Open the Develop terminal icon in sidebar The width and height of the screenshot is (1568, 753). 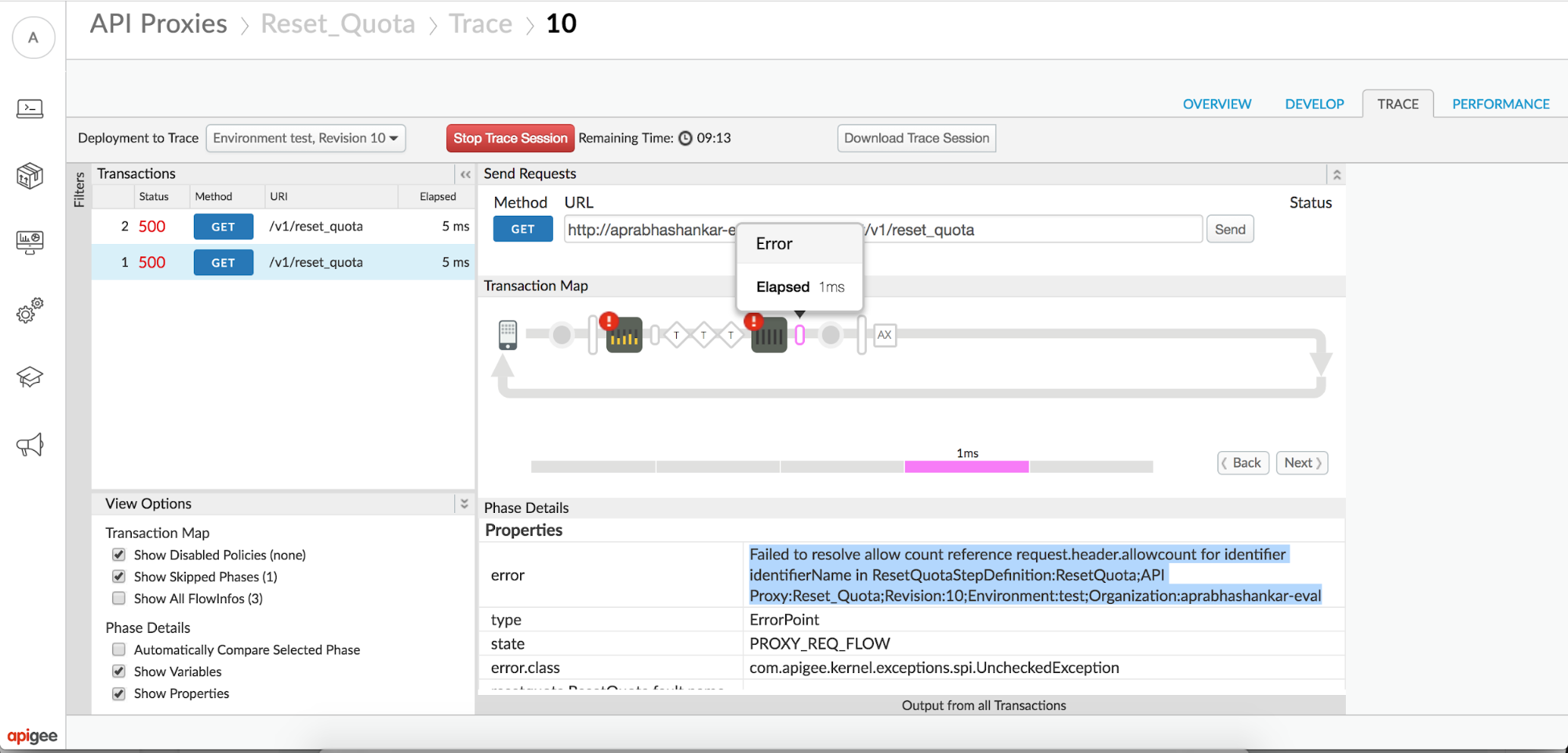(x=30, y=108)
